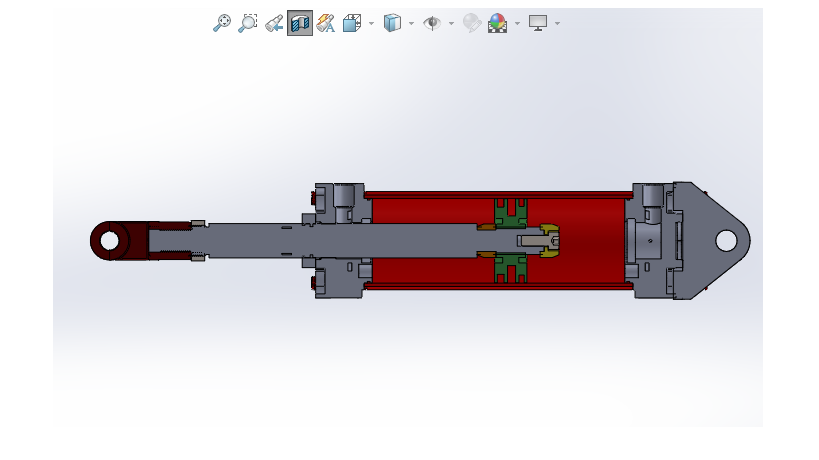
Task: Open the Display Style dropdown arrow
Action: point(411,23)
